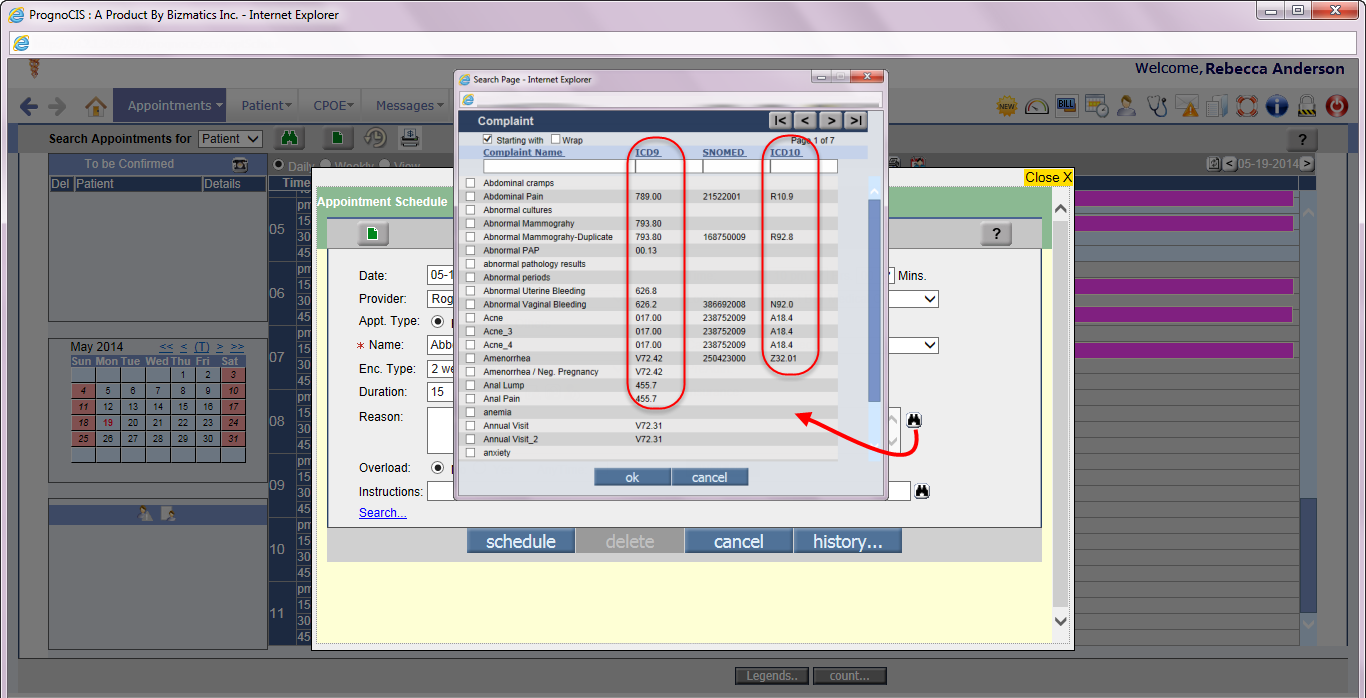The height and width of the screenshot is (698, 1366).
Task: Click the person profile icon
Action: pyautogui.click(x=1126, y=106)
